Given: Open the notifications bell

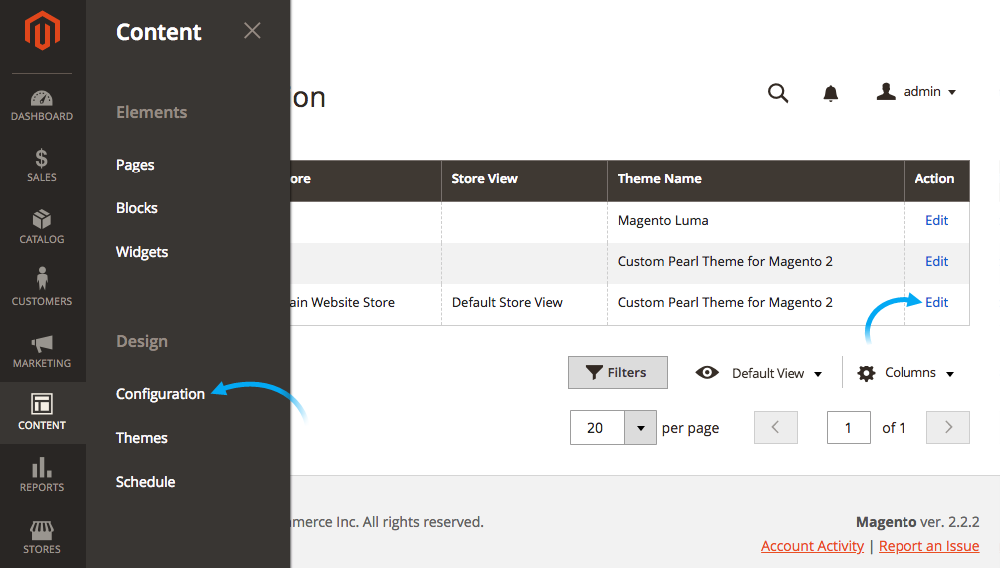Looking at the screenshot, I should pyautogui.click(x=830, y=93).
